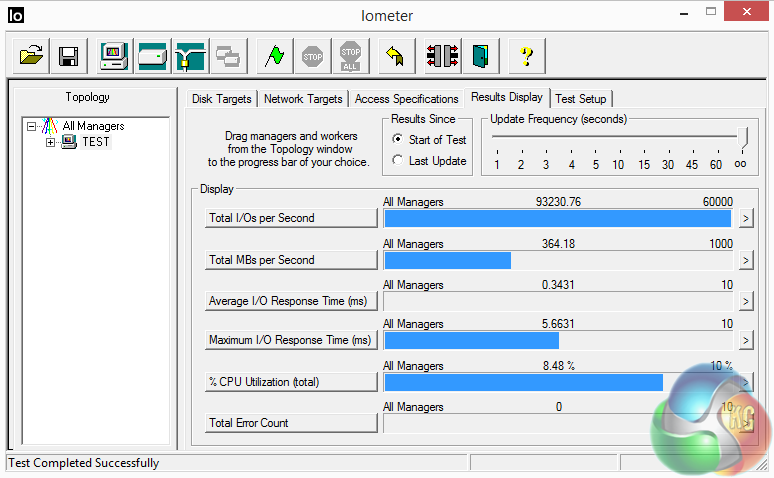Select the Last Update radio button
The height and width of the screenshot is (478, 774).
(x=397, y=160)
